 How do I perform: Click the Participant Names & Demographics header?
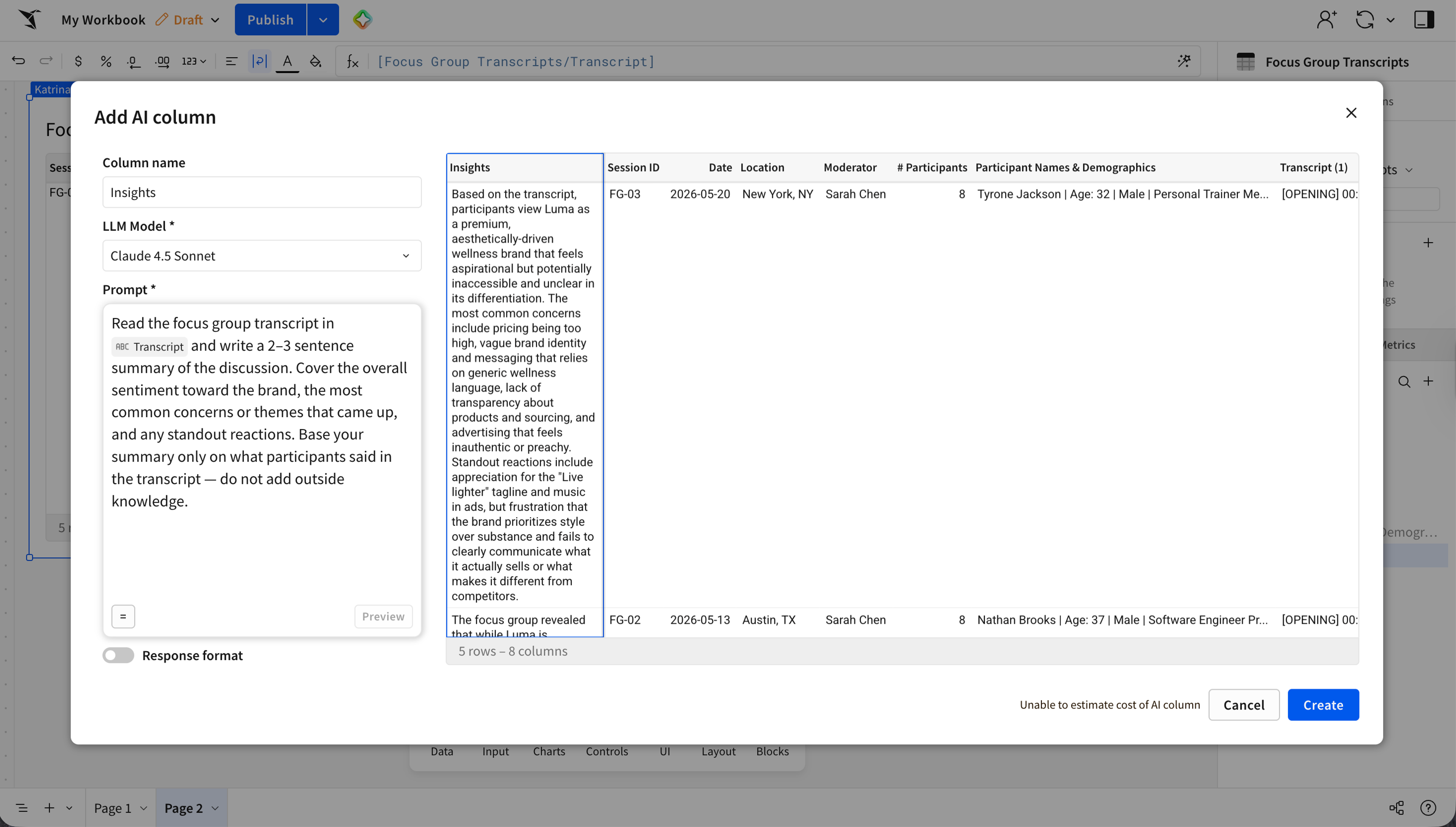(x=1065, y=168)
